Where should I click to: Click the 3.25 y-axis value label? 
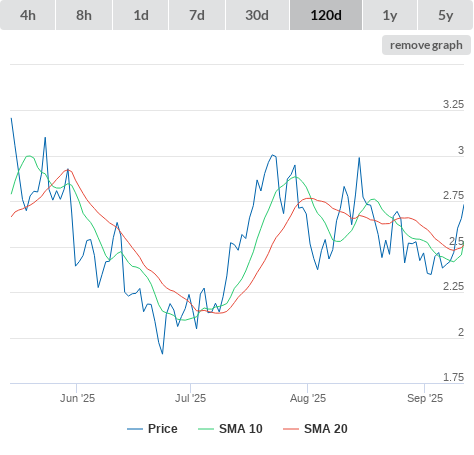(453, 104)
